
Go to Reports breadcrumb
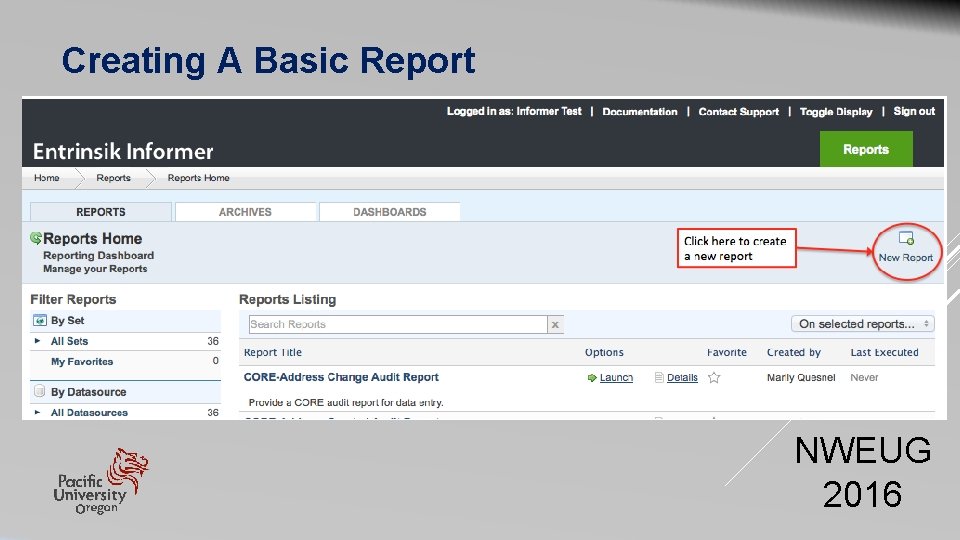113,178
